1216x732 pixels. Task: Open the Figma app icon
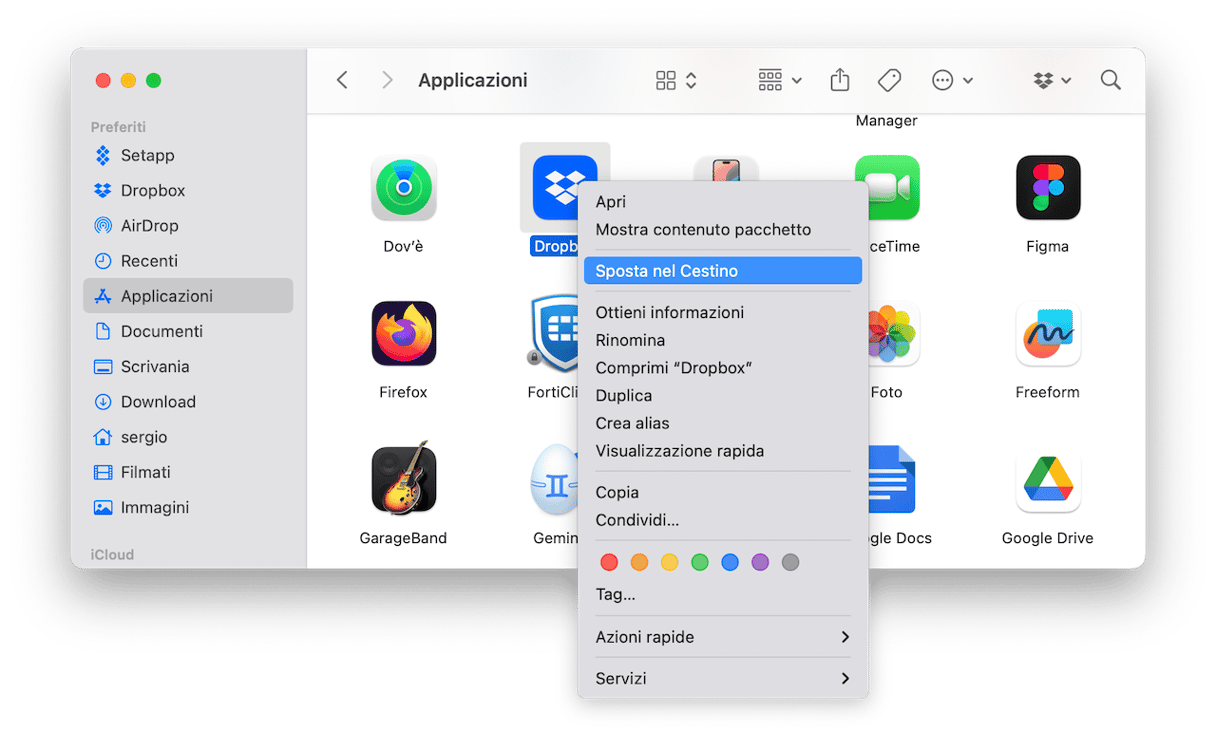pyautogui.click(x=1047, y=188)
